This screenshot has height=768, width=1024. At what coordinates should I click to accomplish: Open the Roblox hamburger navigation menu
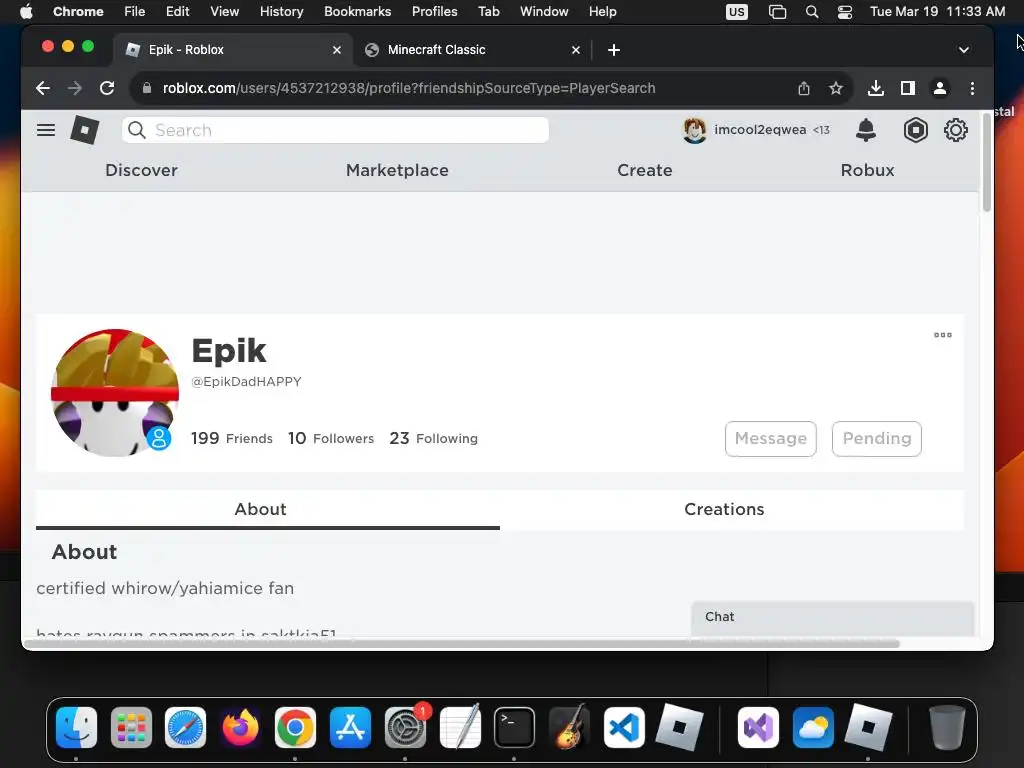coord(46,130)
